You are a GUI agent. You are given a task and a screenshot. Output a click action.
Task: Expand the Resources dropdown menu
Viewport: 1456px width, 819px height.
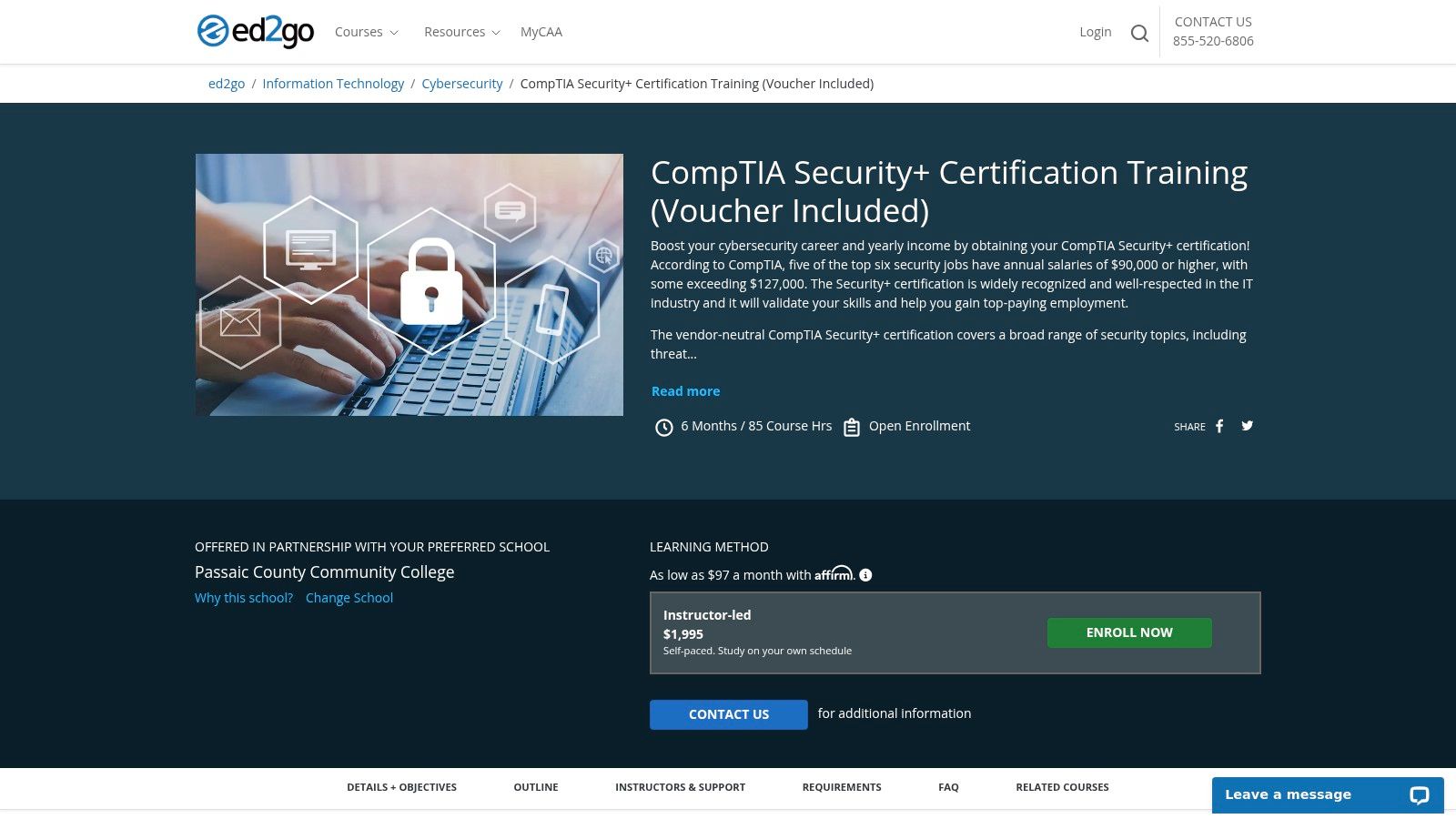tap(461, 32)
